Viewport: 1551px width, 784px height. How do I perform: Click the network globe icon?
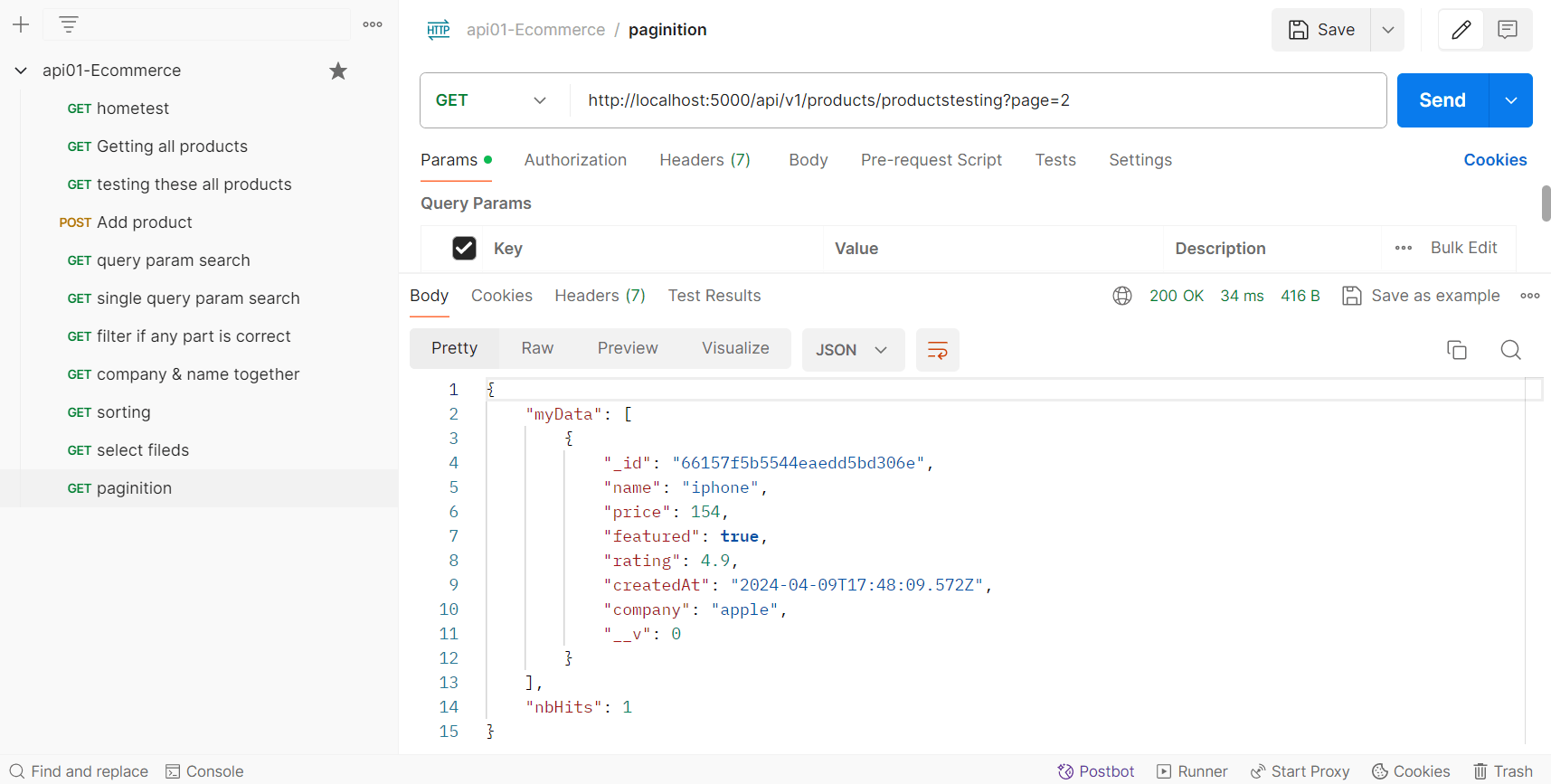coord(1122,296)
